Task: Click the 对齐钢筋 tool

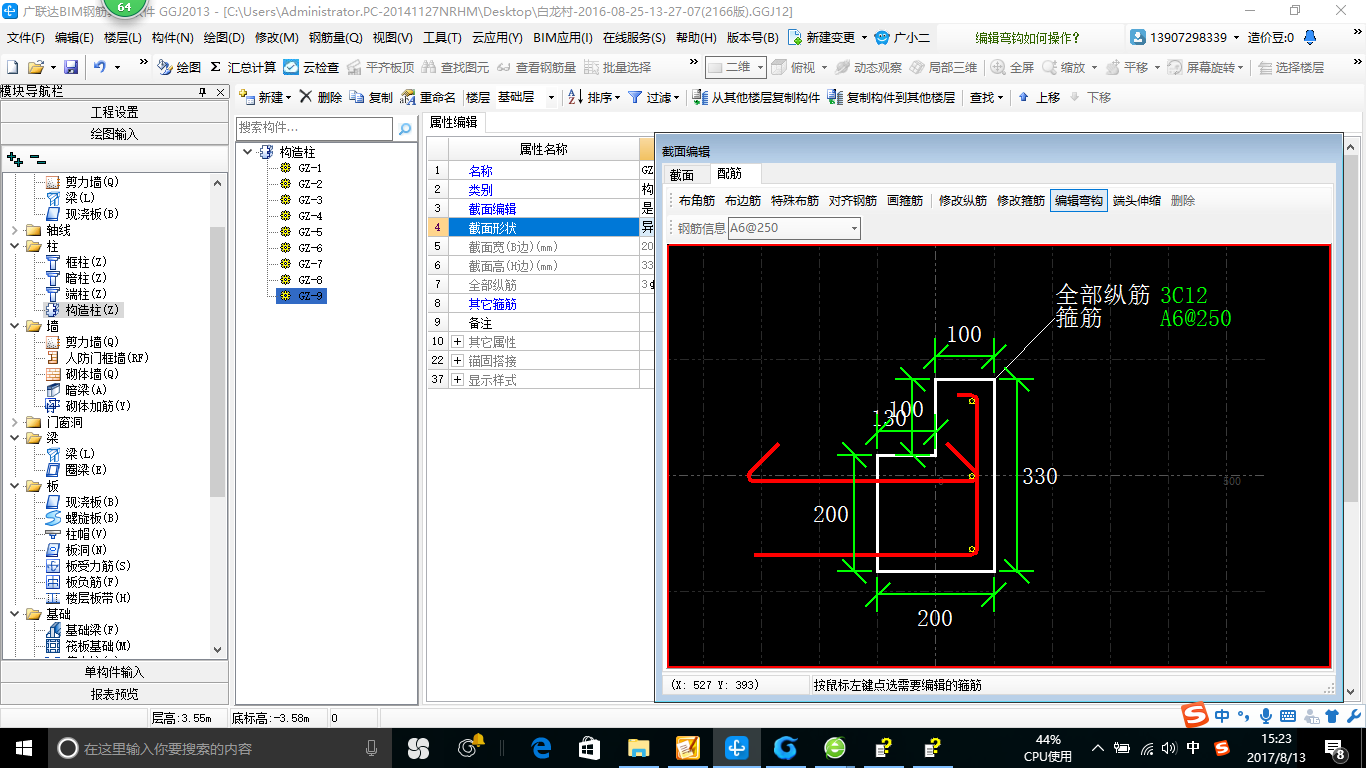Action: [853, 201]
